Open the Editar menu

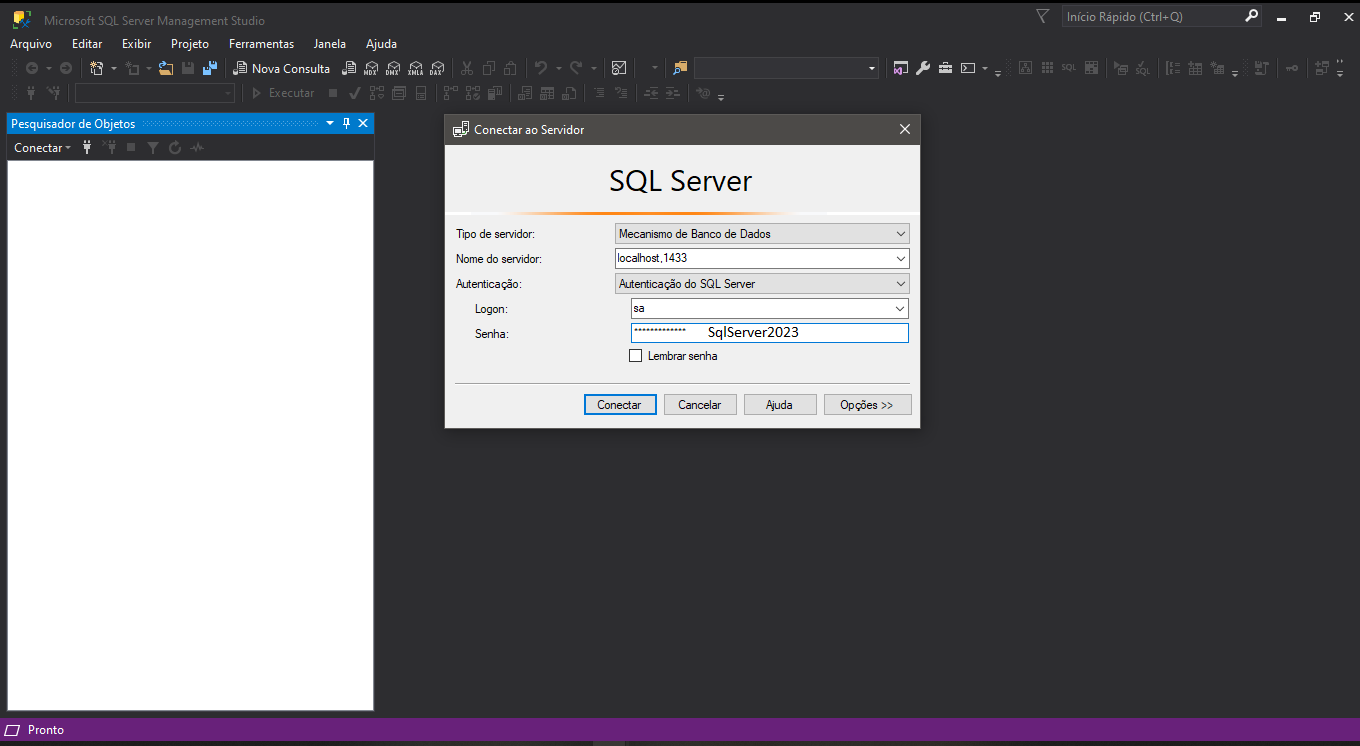(87, 44)
